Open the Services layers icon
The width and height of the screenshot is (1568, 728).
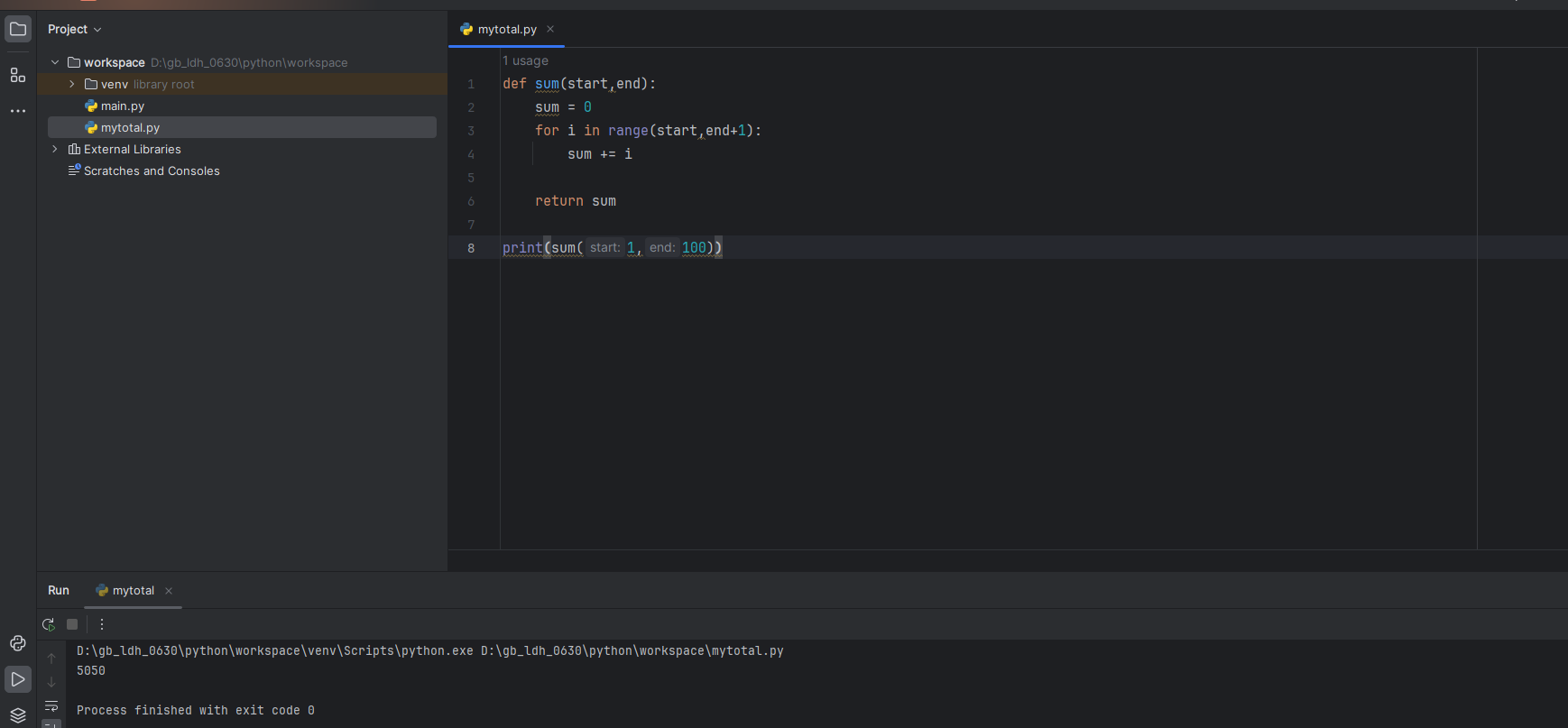tap(18, 715)
